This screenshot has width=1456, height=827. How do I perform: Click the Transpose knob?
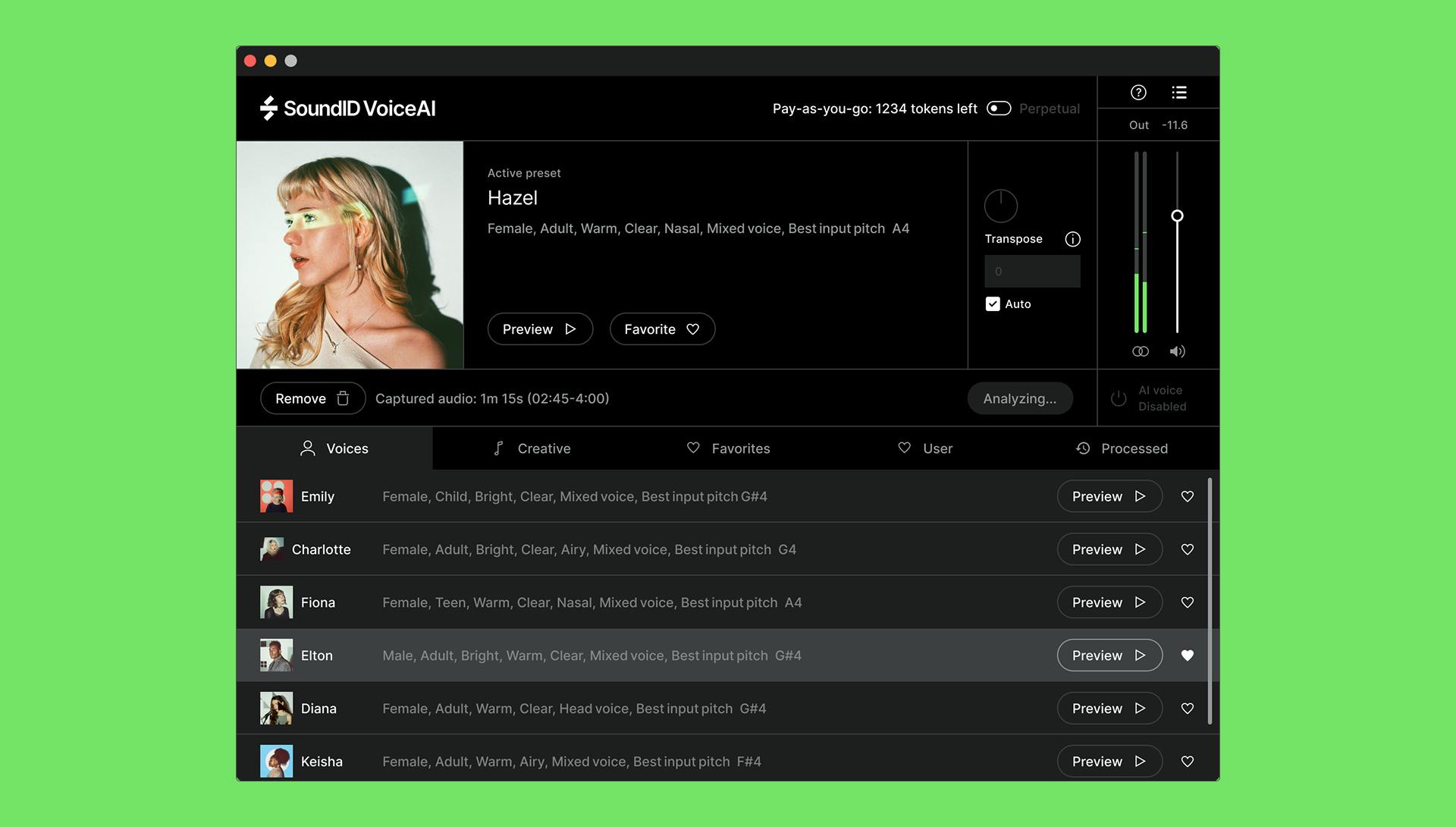point(1000,206)
